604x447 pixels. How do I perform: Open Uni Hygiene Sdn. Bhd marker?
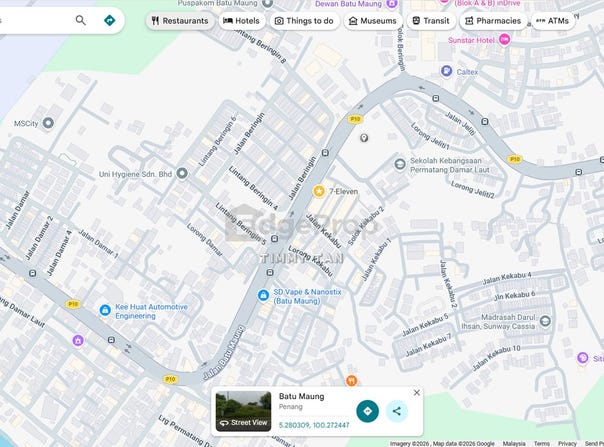(x=182, y=173)
